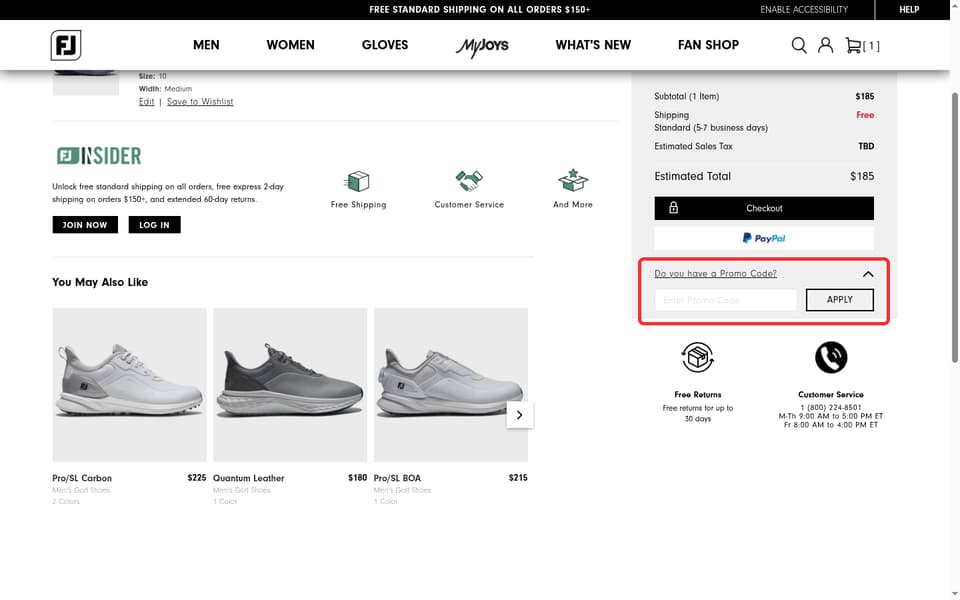Open the Pro/SL Carbon shoe image
The height and width of the screenshot is (600, 960).
[x=129, y=384]
